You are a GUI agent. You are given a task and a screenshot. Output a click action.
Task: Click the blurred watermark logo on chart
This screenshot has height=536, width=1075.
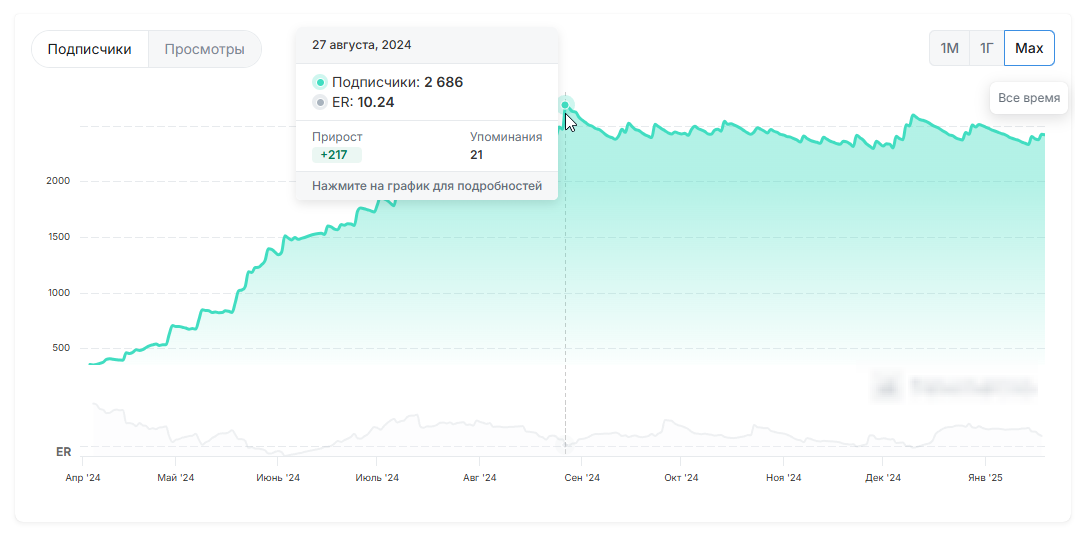954,386
